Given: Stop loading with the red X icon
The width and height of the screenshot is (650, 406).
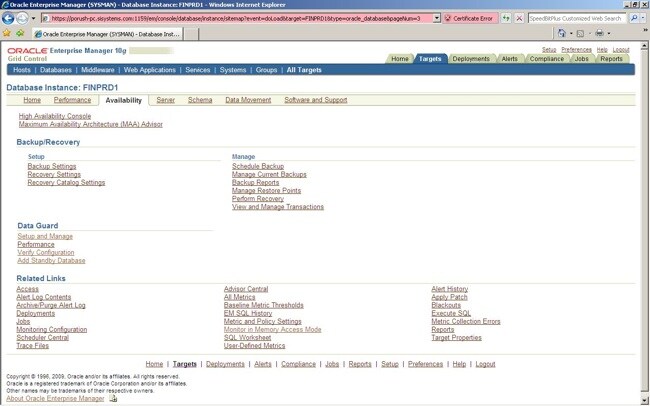Looking at the screenshot, I should (x=519, y=18).
